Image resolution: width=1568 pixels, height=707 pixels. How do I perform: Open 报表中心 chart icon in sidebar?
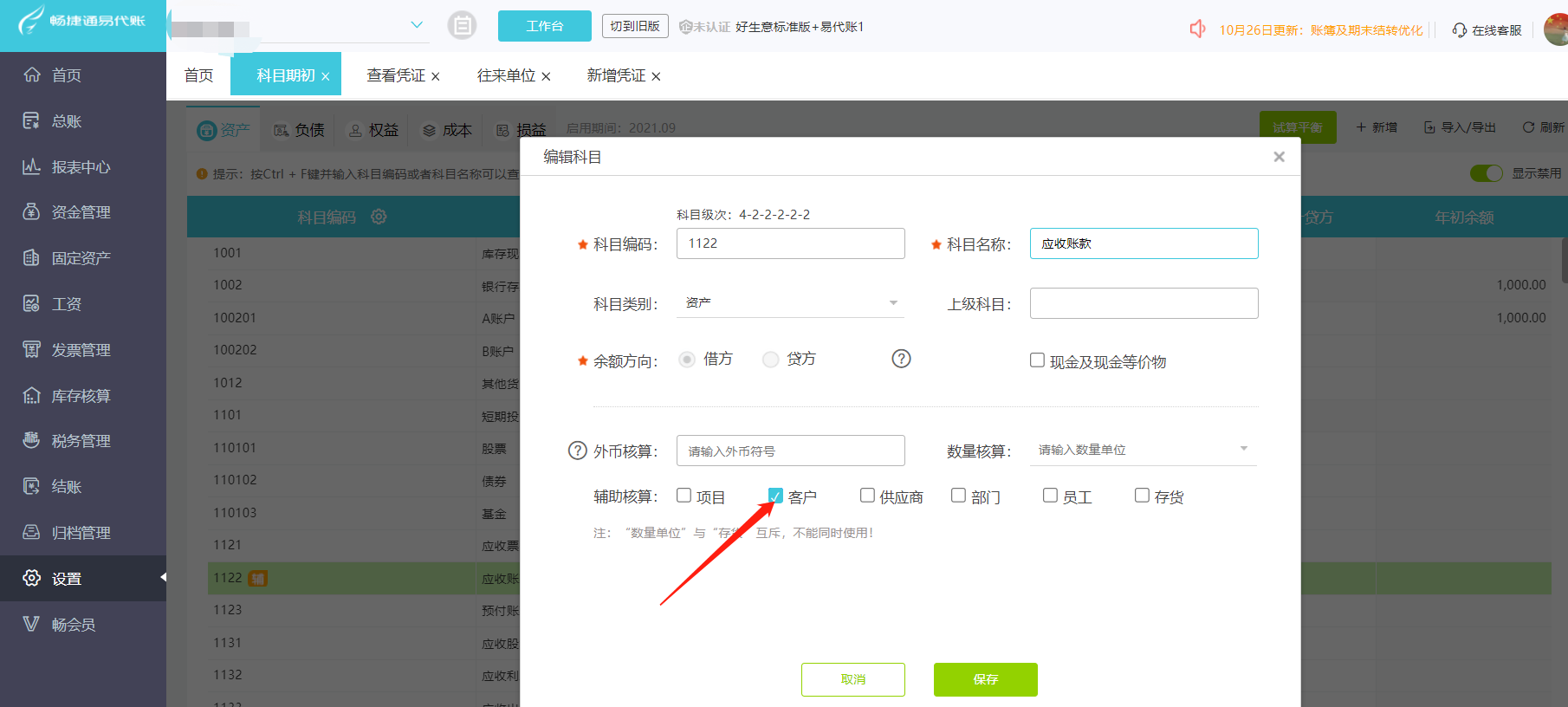[31, 166]
